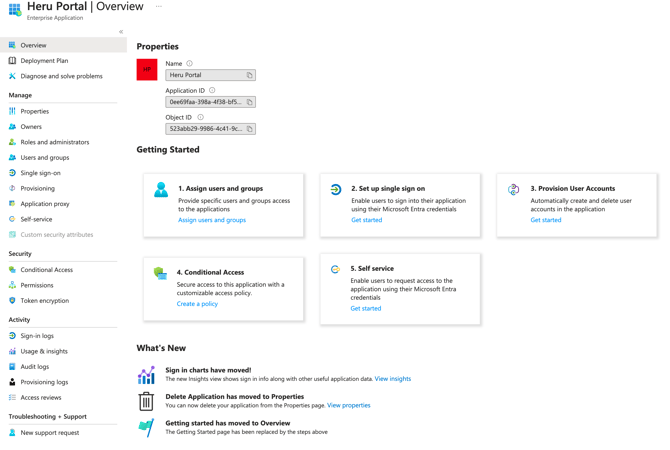This screenshot has width=670, height=450.
Task: Show info tooltip next to Application ID
Action: point(212,91)
